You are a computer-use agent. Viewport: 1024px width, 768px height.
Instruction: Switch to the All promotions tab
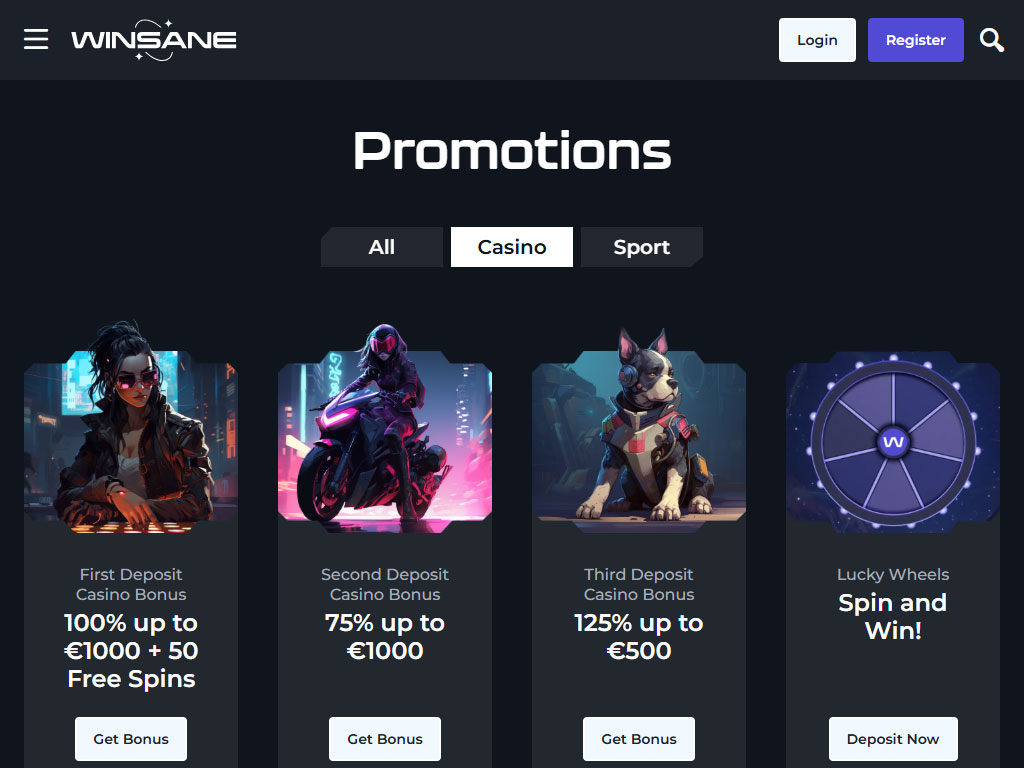[x=382, y=247]
